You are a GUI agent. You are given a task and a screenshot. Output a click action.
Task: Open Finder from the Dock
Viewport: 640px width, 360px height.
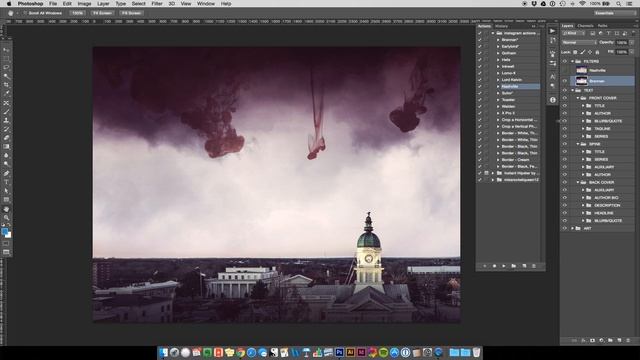(164, 352)
